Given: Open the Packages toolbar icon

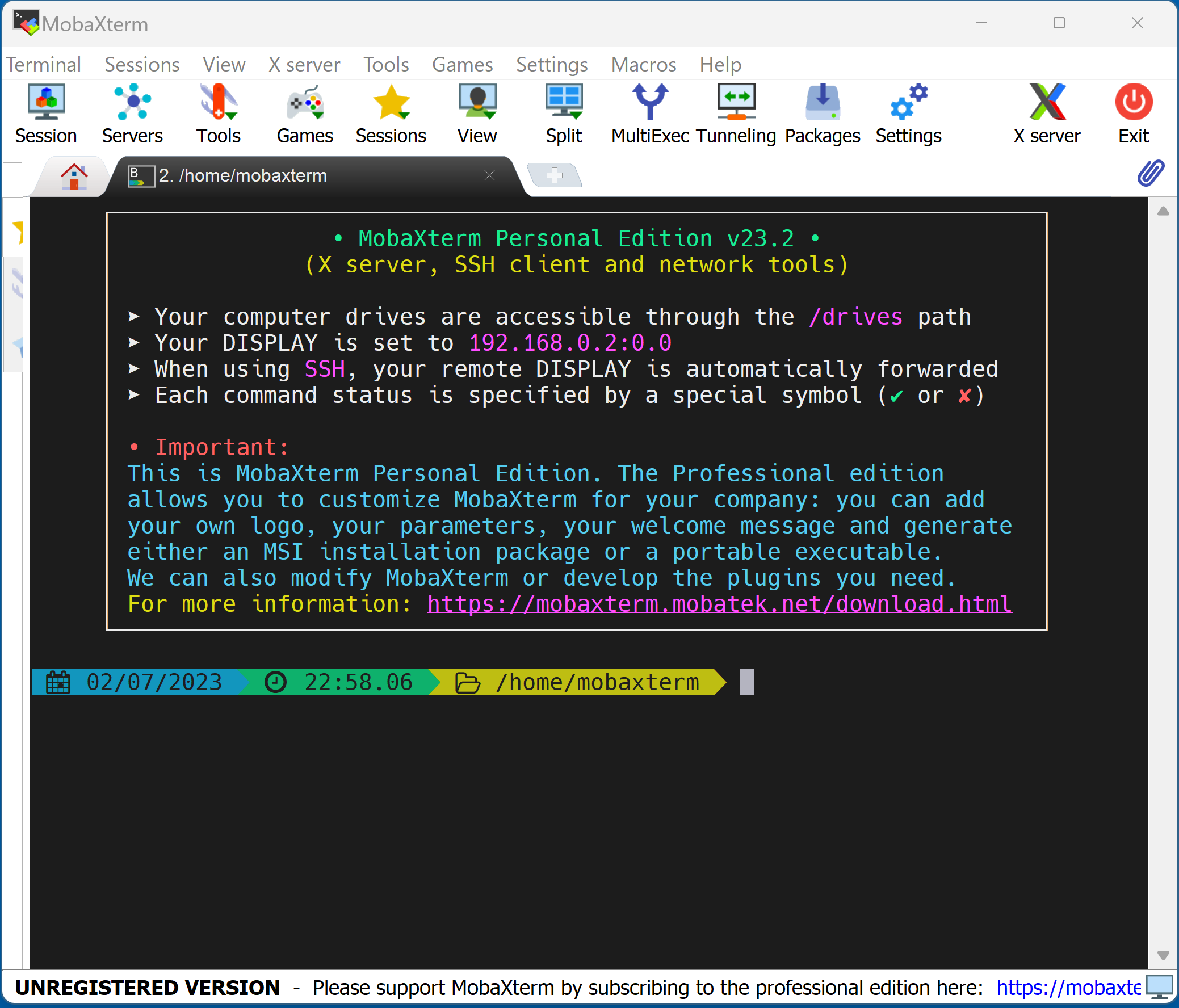Looking at the screenshot, I should (823, 114).
